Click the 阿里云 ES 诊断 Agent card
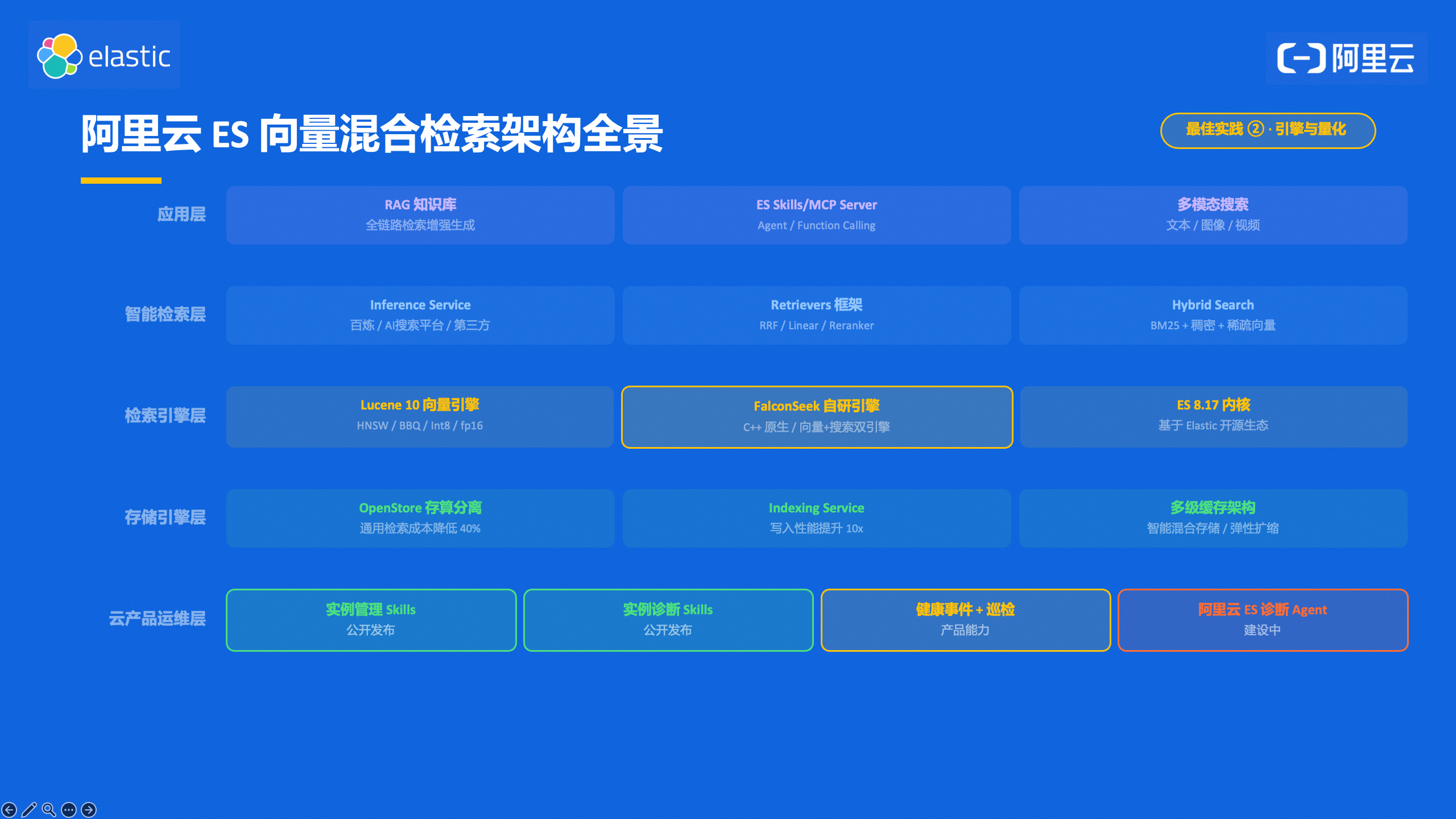 pyautogui.click(x=1263, y=620)
